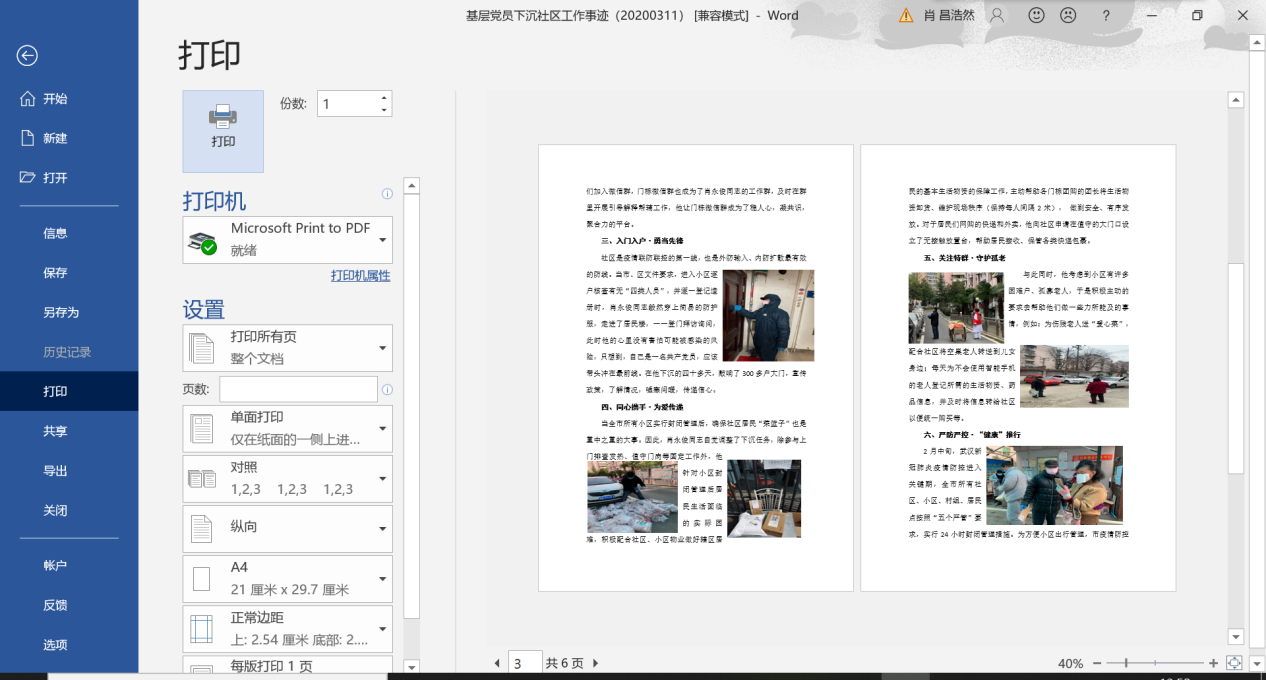Click the large Print button with printer icon
The height and width of the screenshot is (680, 1266).
(x=223, y=131)
